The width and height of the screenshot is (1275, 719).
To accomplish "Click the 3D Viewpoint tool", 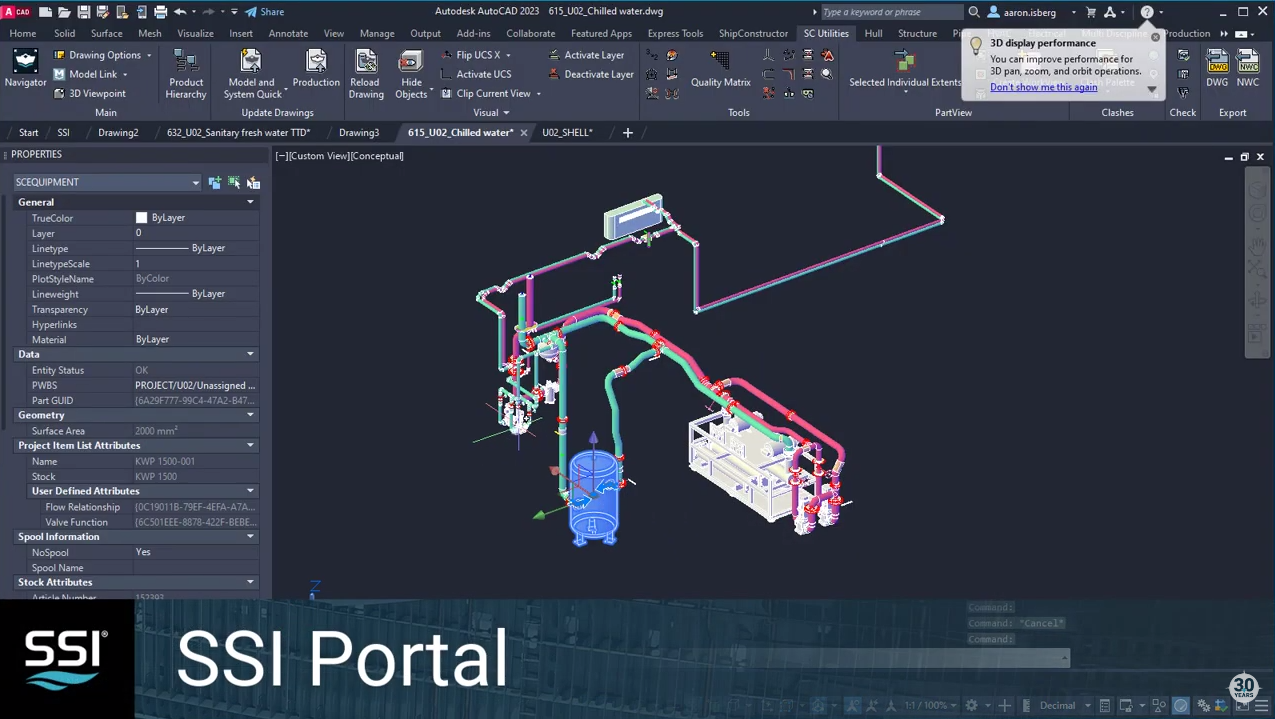I will point(89,93).
